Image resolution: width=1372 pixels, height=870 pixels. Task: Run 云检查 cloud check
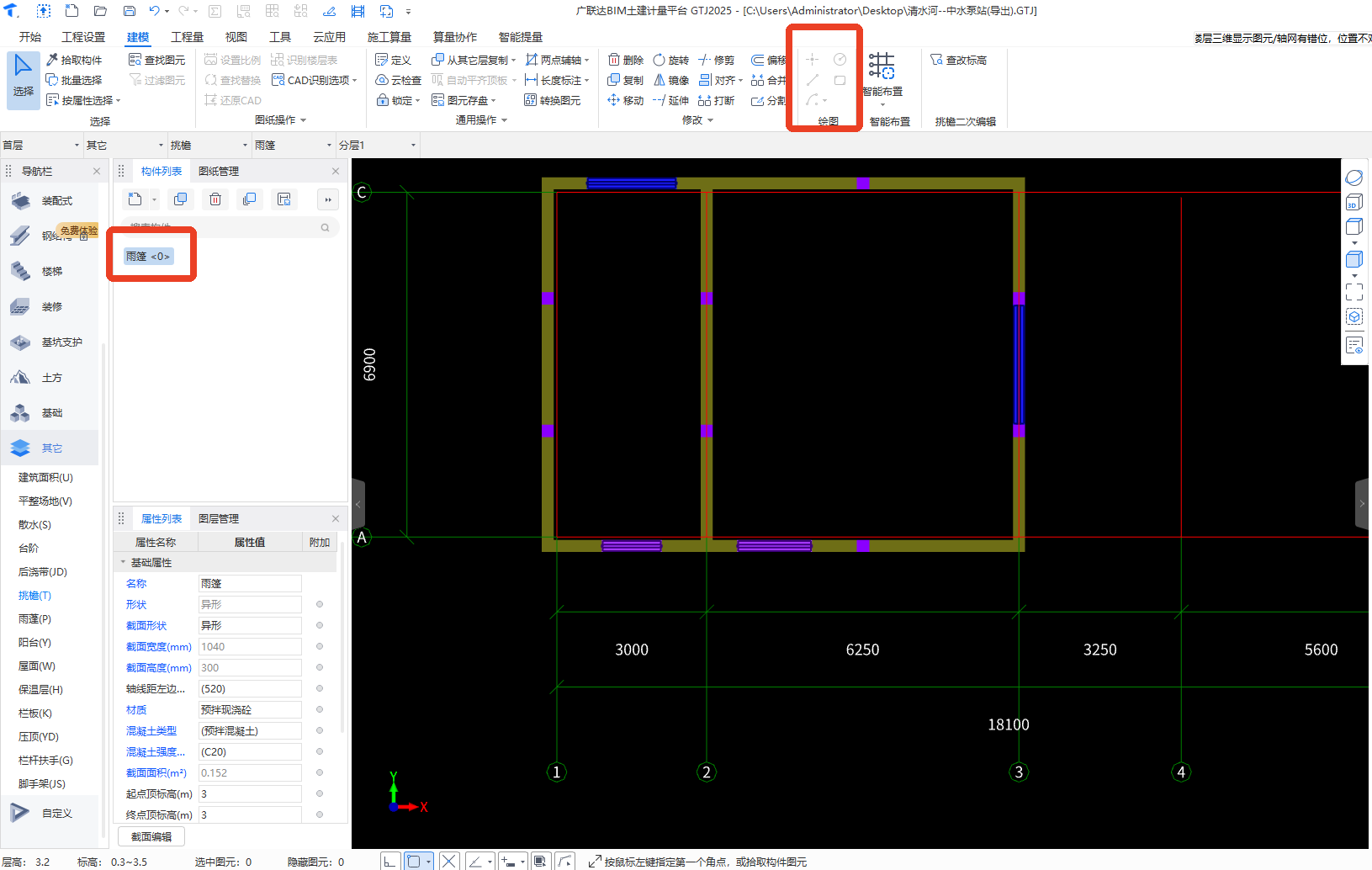point(398,80)
